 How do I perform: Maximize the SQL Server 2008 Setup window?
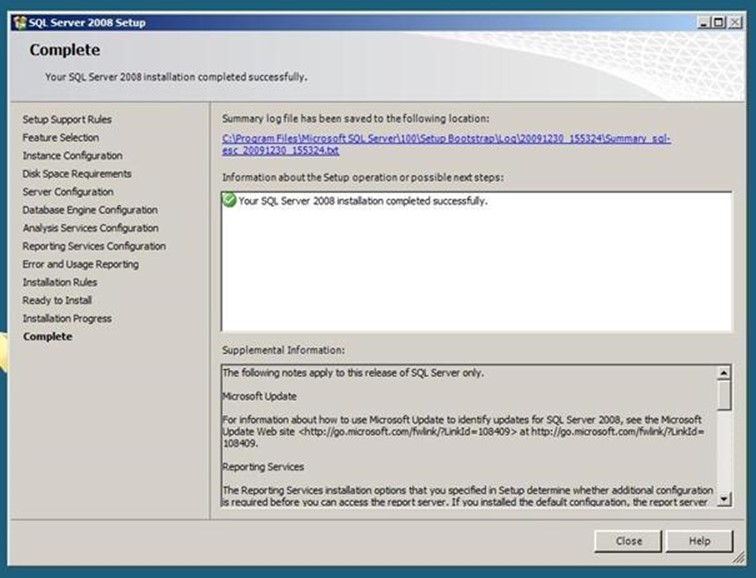tap(718, 23)
